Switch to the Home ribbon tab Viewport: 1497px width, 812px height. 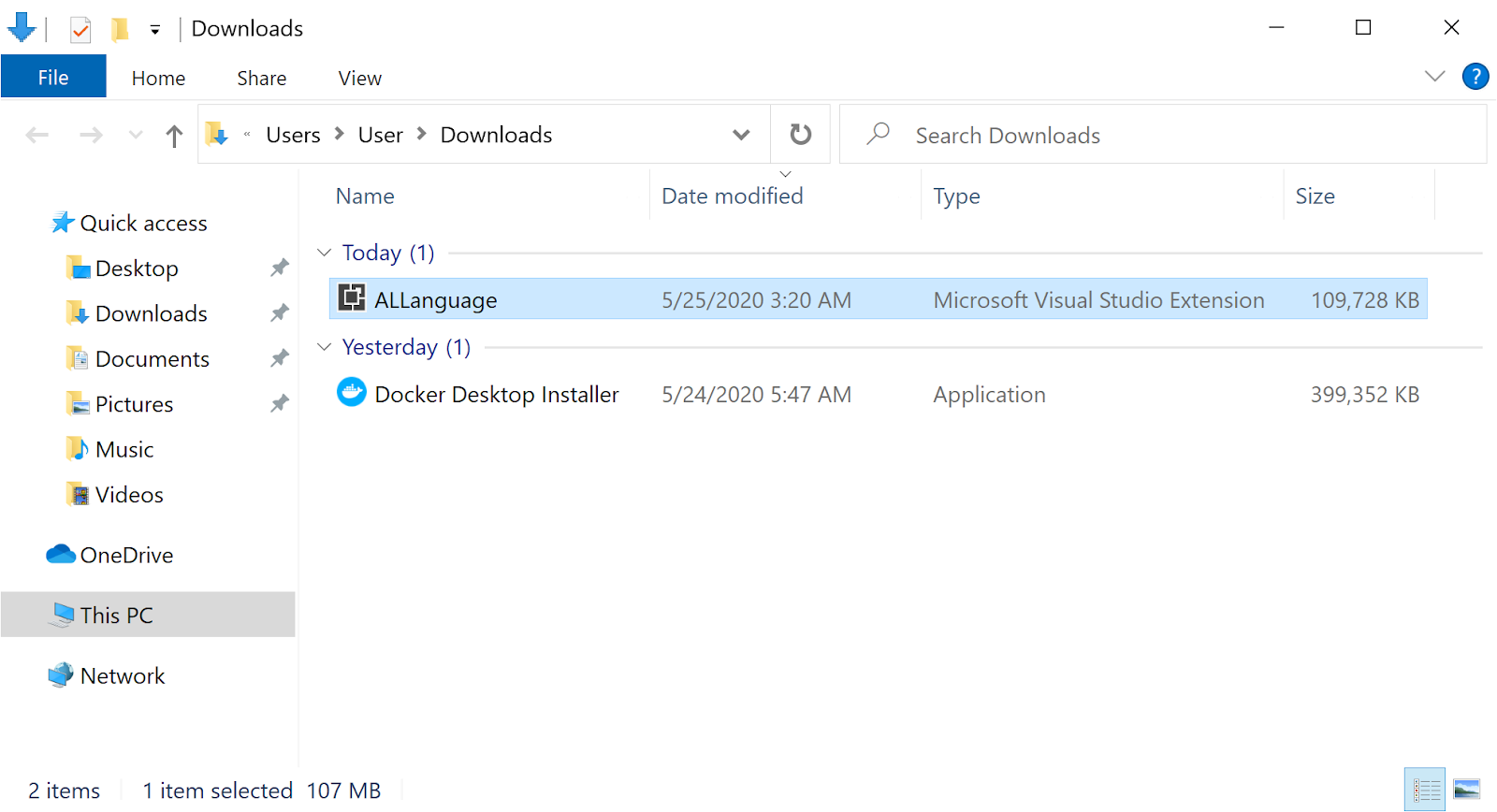[158, 78]
